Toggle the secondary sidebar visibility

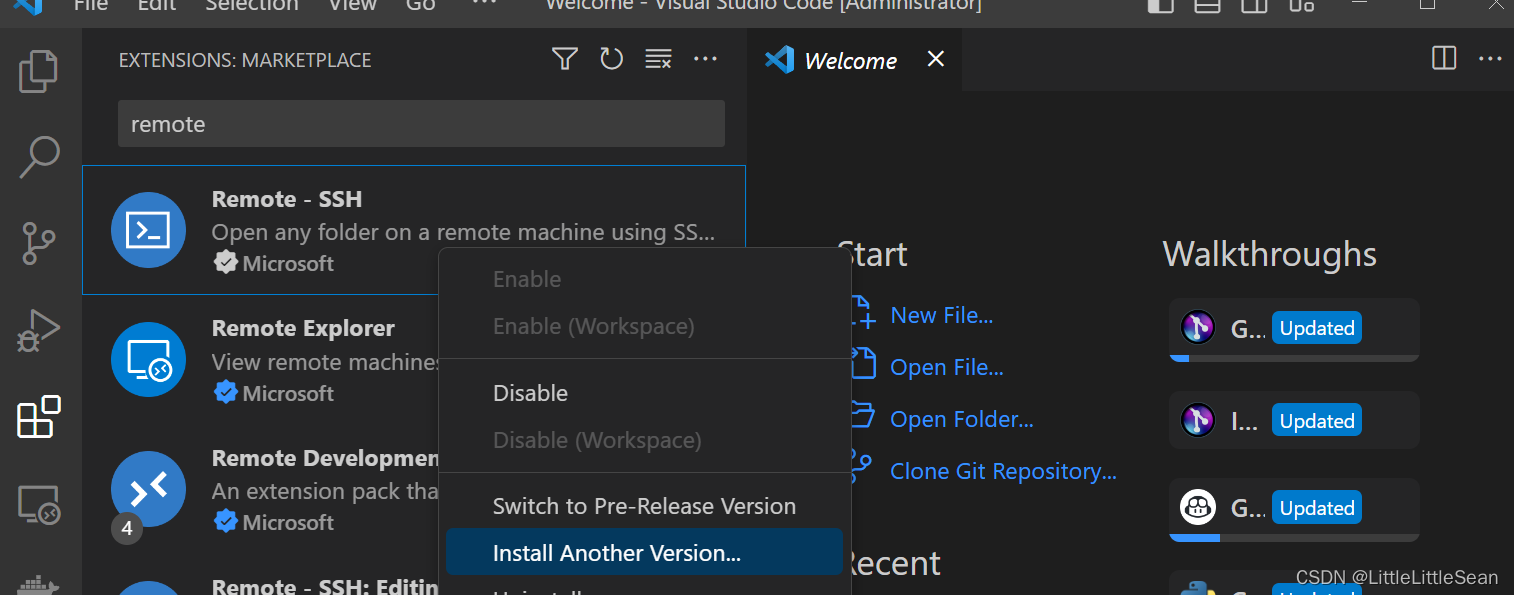pos(1253,6)
